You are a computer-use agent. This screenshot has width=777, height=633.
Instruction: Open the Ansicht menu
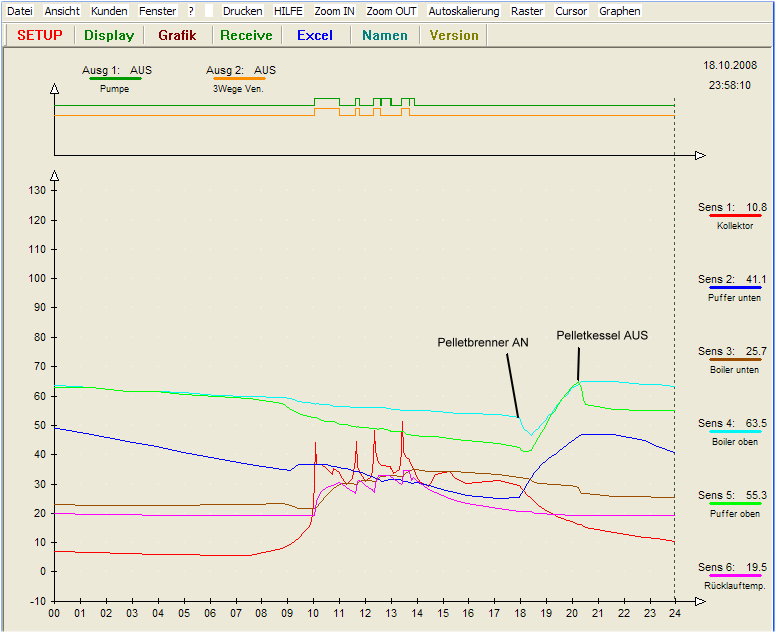pos(62,11)
